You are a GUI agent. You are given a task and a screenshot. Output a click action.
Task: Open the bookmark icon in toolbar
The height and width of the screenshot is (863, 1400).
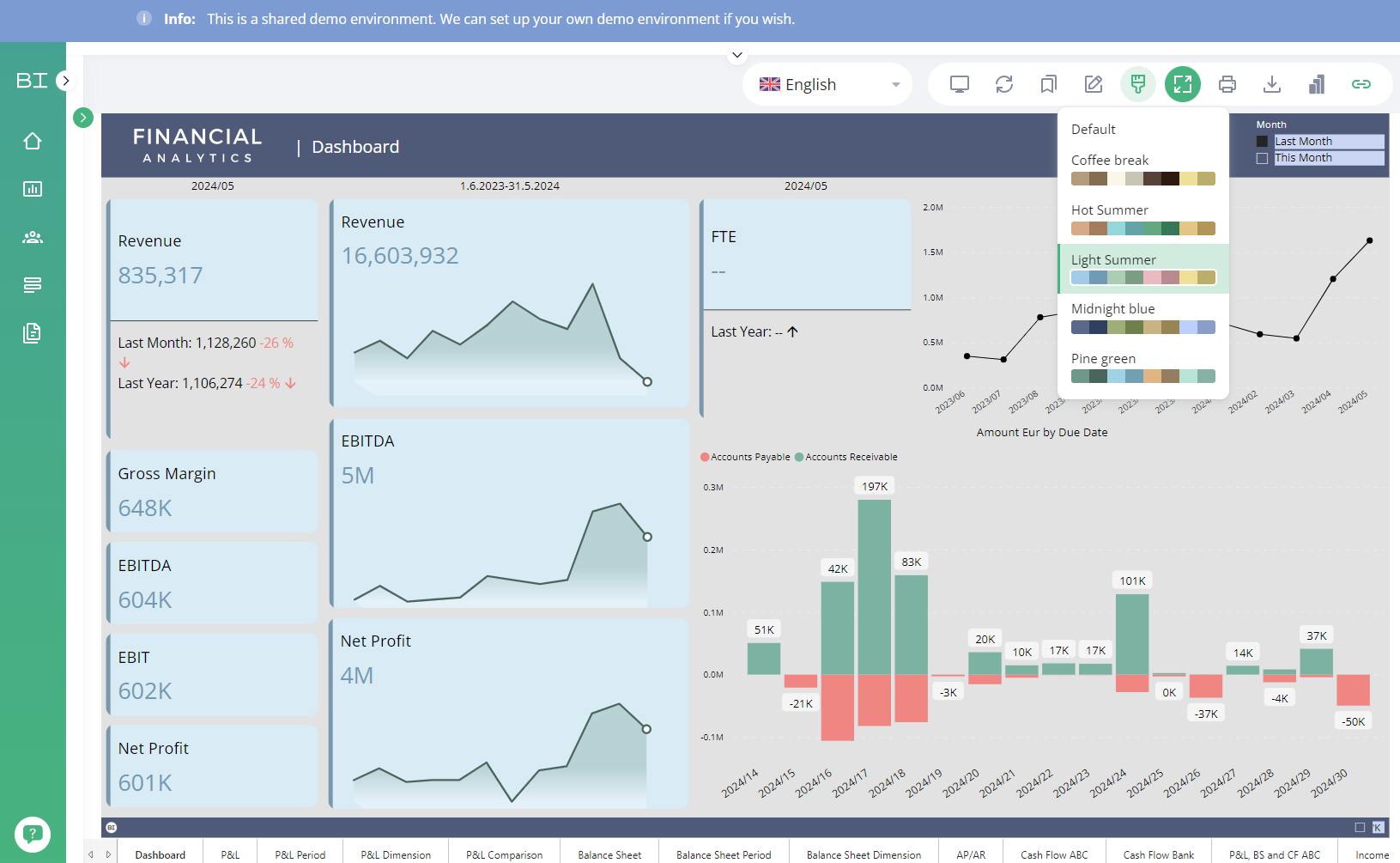click(1048, 84)
